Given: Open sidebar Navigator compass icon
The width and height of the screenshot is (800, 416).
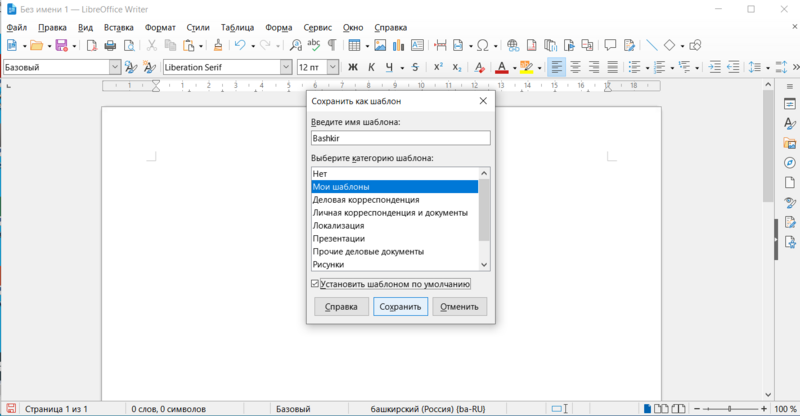Looking at the screenshot, I should [x=790, y=163].
